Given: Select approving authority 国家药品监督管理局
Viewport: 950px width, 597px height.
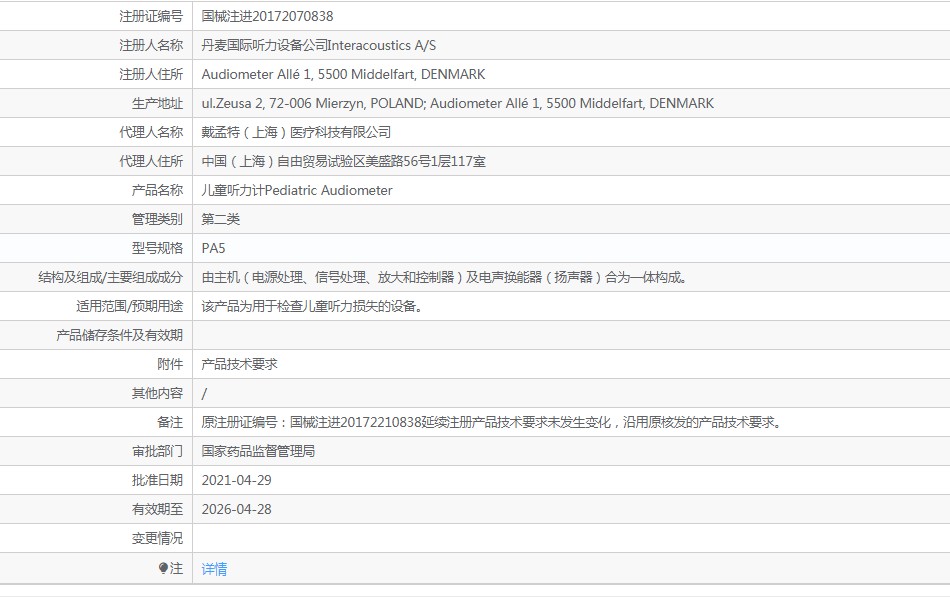Looking at the screenshot, I should pyautogui.click(x=258, y=452).
